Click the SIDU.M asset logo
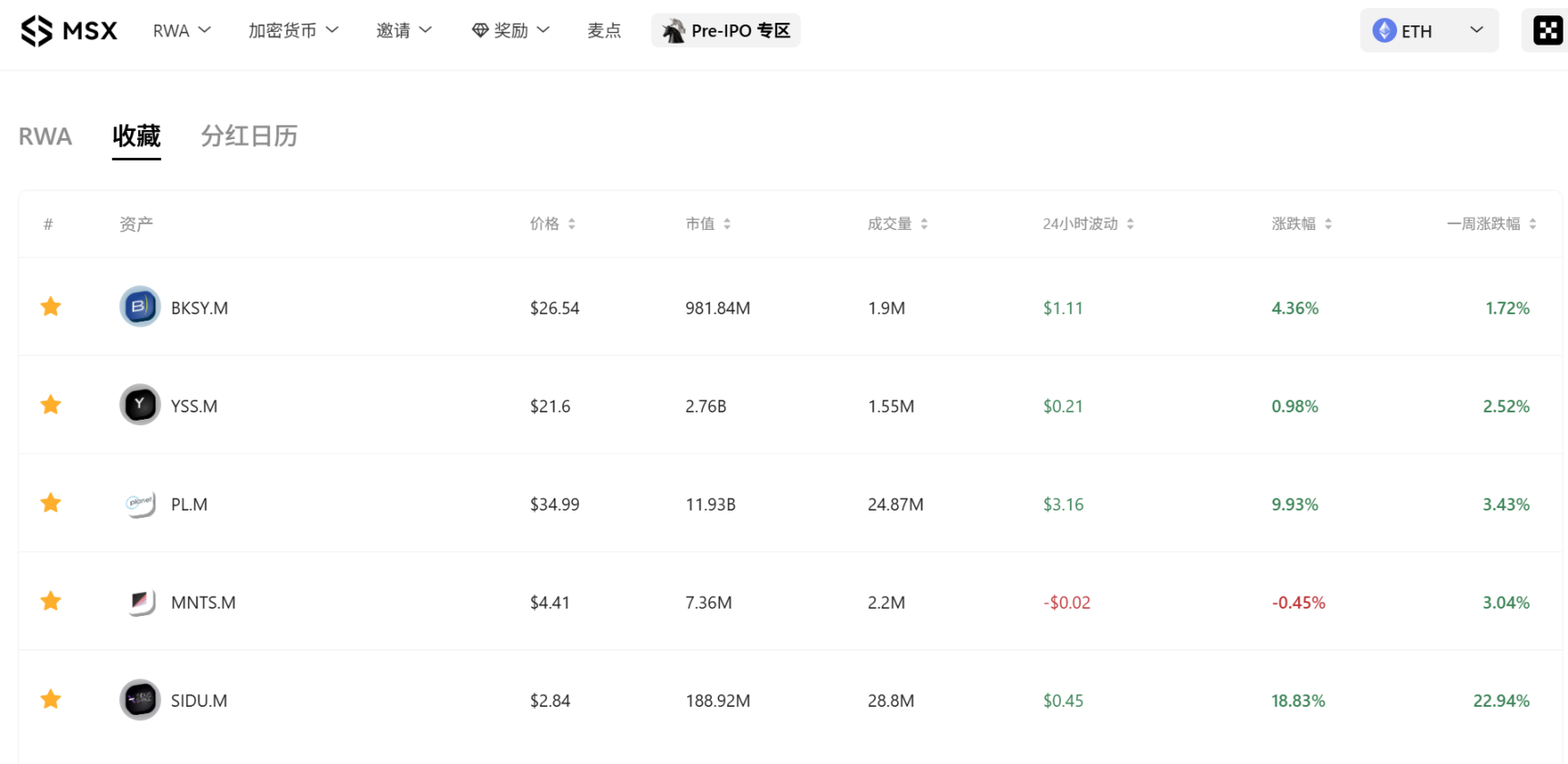Image resolution: width=1568 pixels, height=764 pixels. coord(140,700)
